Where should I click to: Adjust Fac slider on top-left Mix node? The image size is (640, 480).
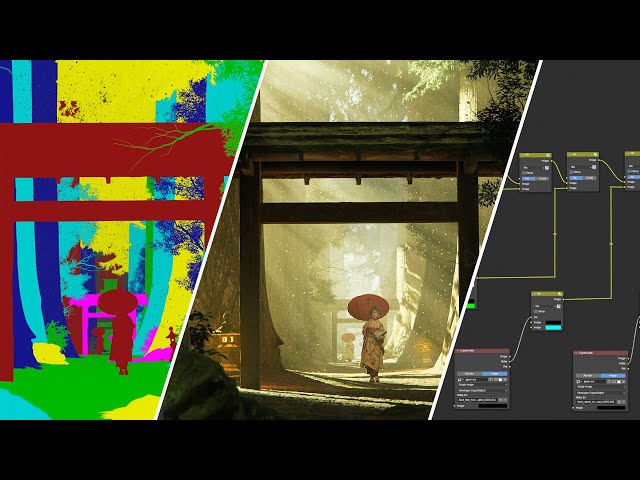point(535,179)
